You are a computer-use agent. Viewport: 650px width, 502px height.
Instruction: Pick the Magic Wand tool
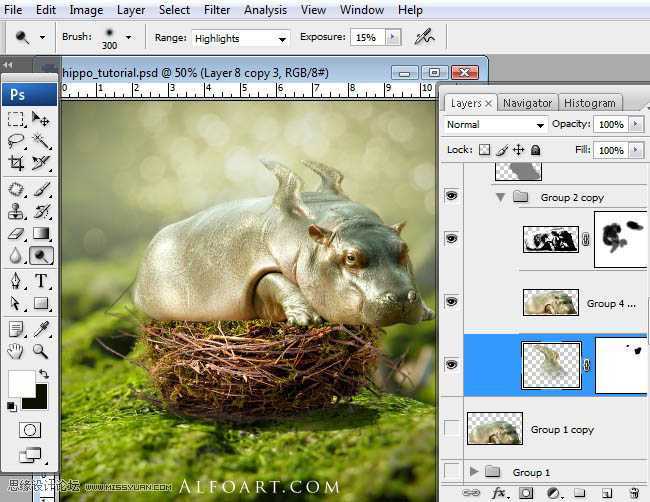coord(42,141)
